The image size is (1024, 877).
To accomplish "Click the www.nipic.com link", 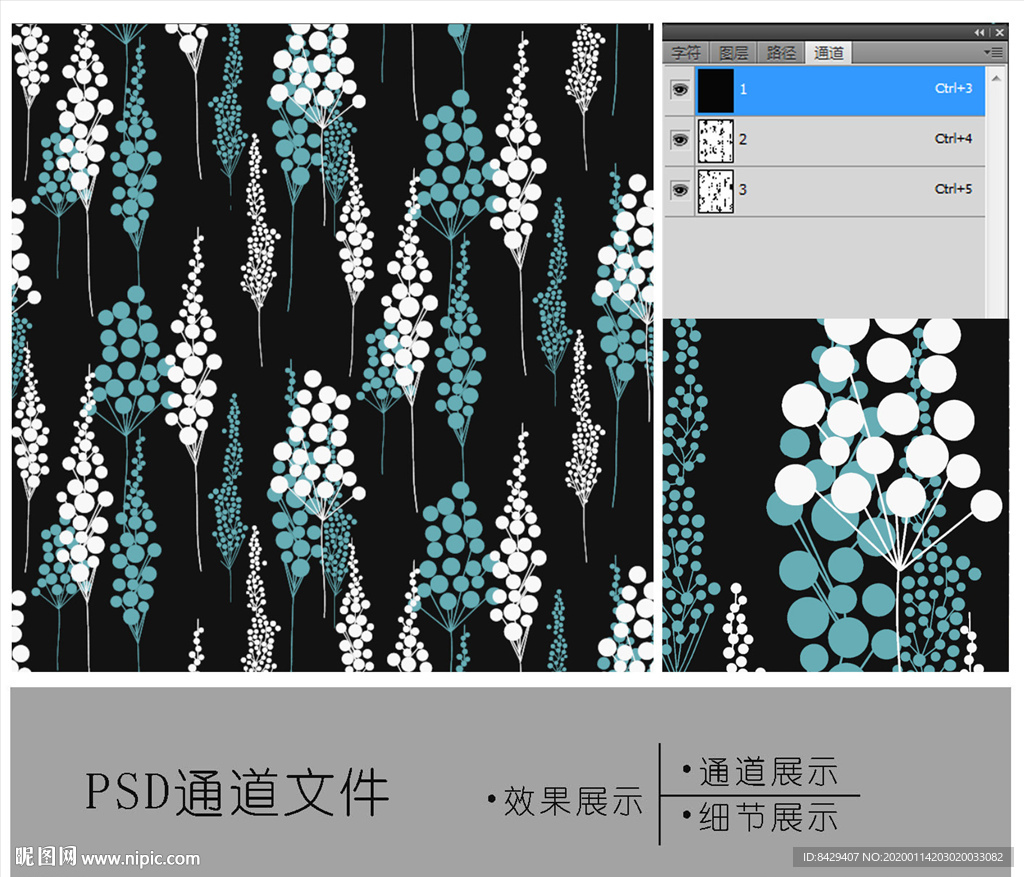I will click(x=140, y=857).
